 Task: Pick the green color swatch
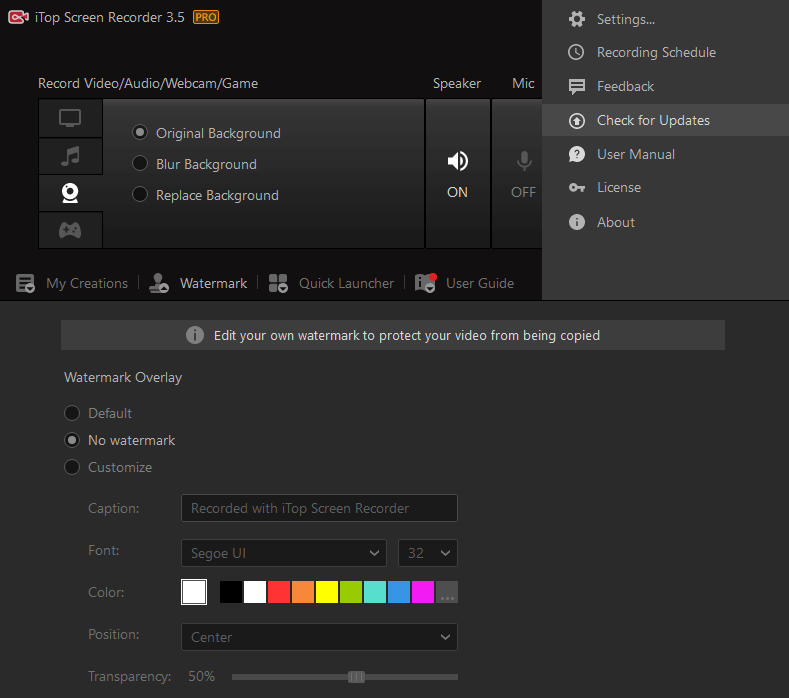pos(351,592)
